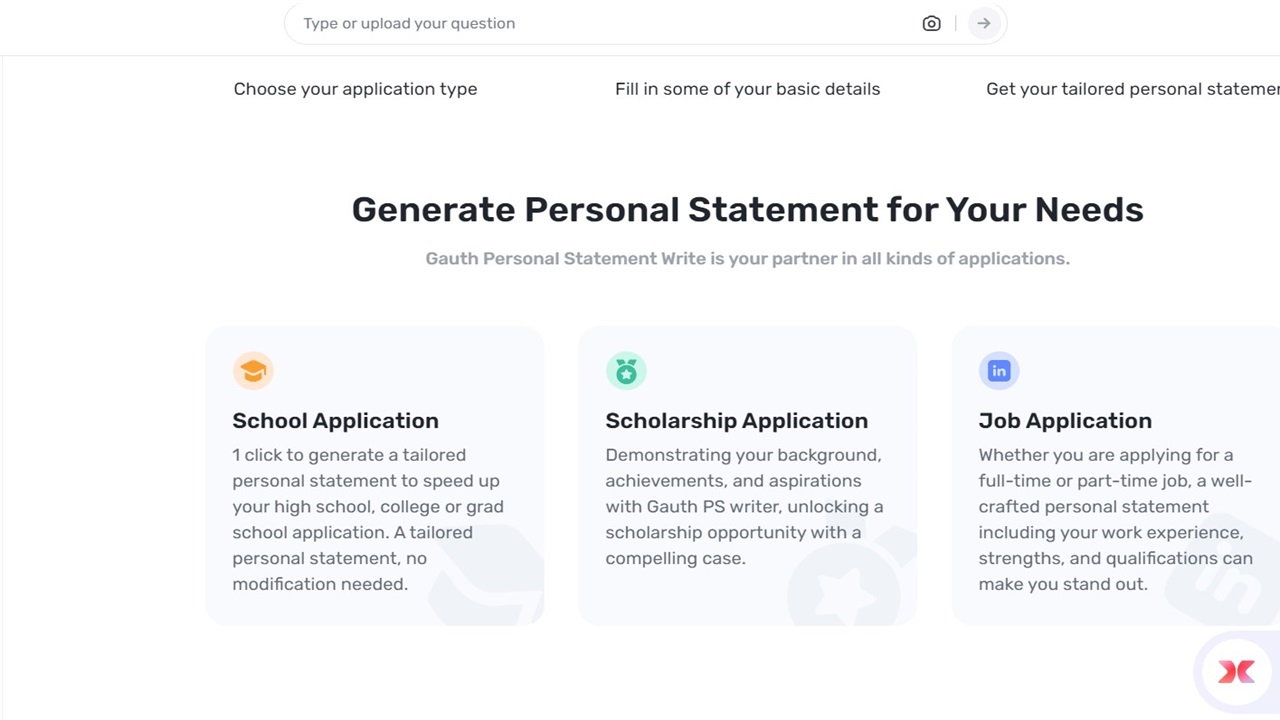Click "Get your tailored personal statement" step
The image size is (1280, 720).
tap(1132, 89)
